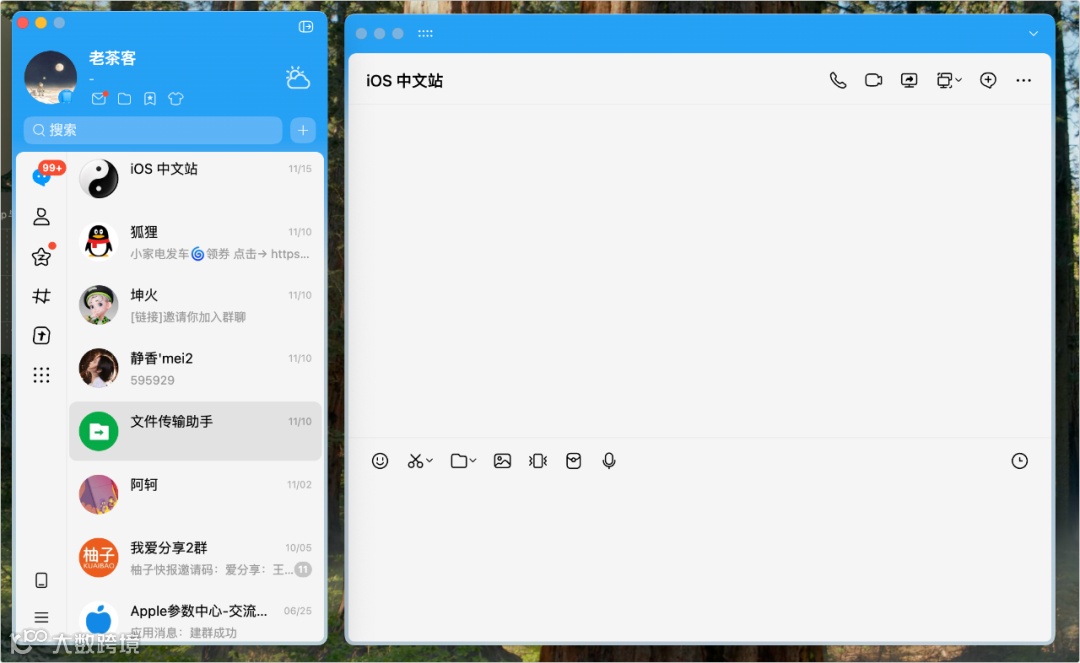Click the 老茶客 username text
This screenshot has width=1080, height=663.
pyautogui.click(x=112, y=58)
